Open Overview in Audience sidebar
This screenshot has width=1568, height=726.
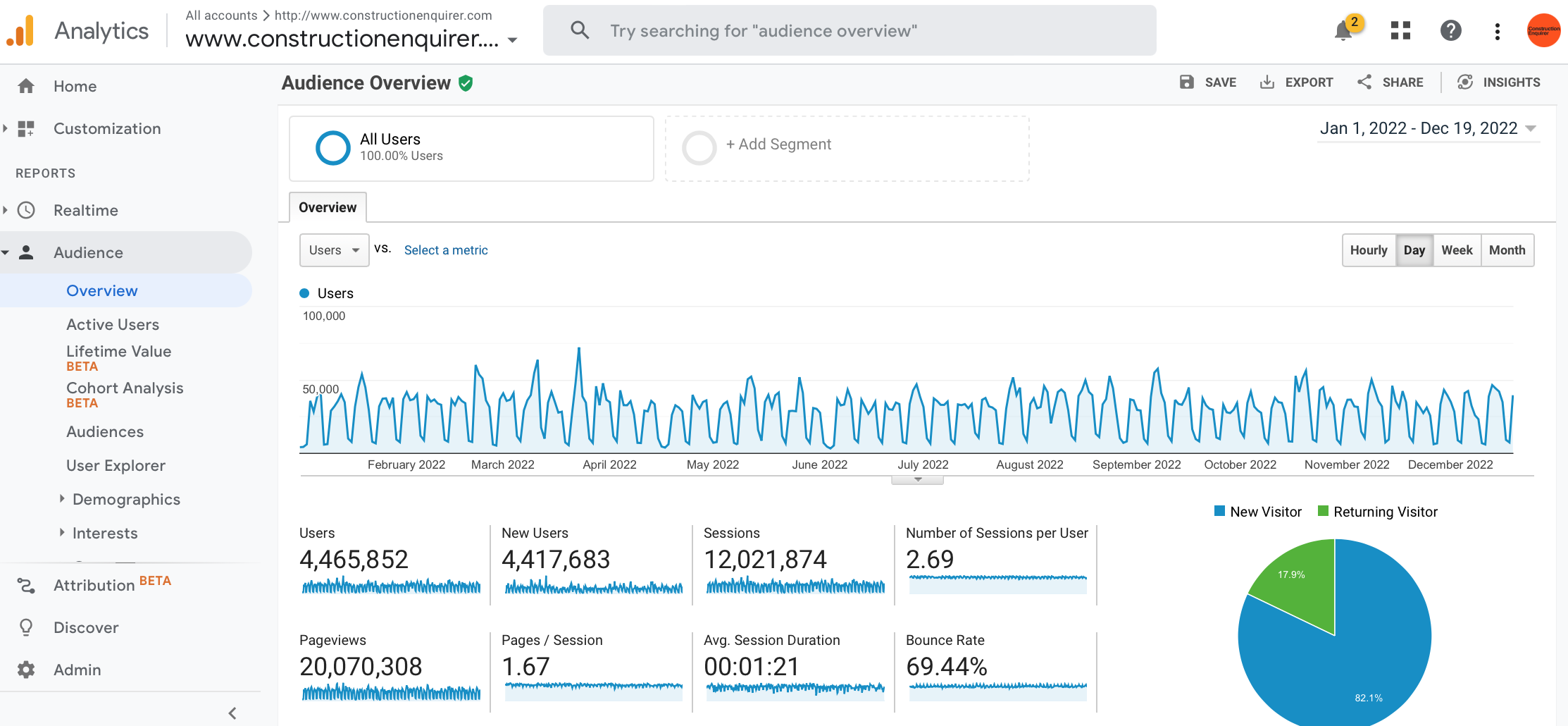(102, 290)
